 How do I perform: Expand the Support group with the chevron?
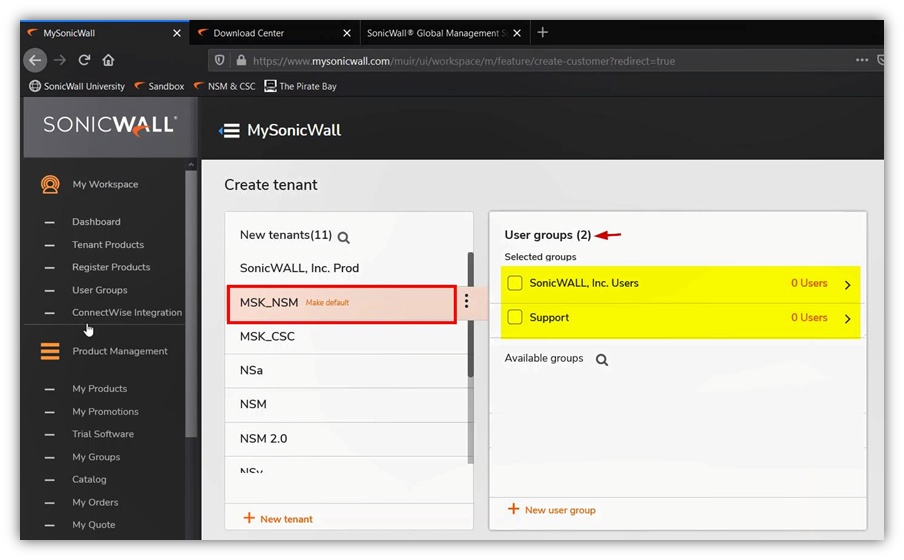(848, 318)
